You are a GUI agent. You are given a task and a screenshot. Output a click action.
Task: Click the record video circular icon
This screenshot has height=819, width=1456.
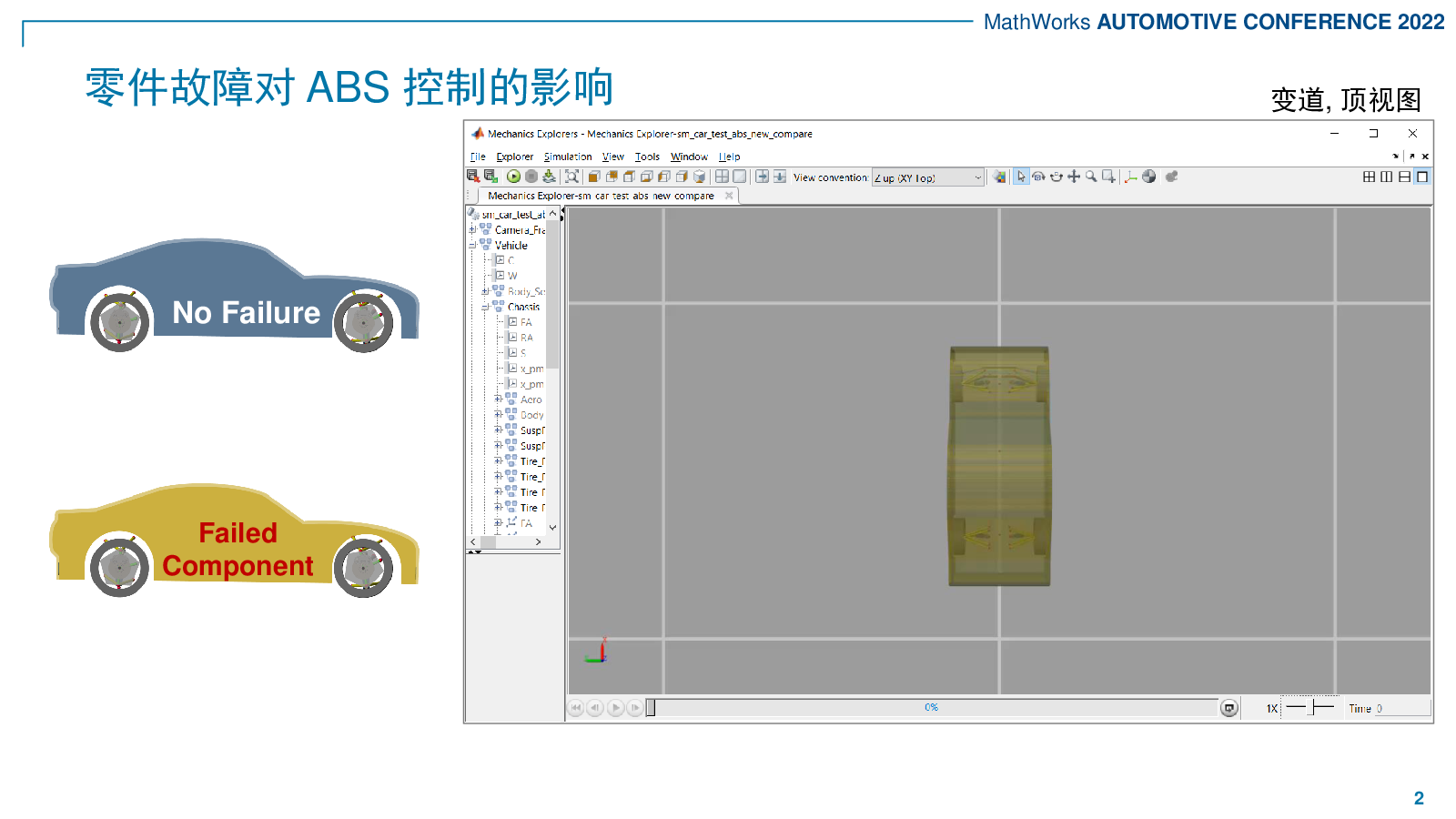point(1228,708)
